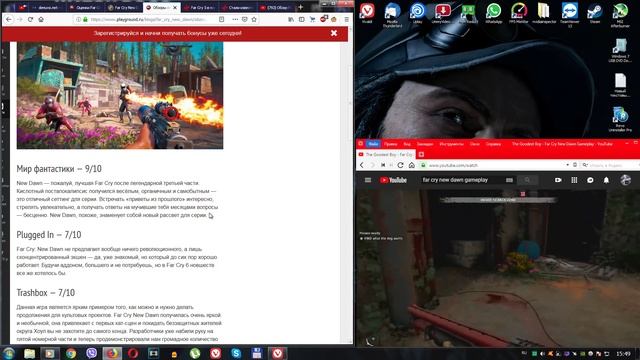Click the 'Мир фантастики — 9/10' heading
The width and height of the screenshot is (640, 360).
[59, 169]
